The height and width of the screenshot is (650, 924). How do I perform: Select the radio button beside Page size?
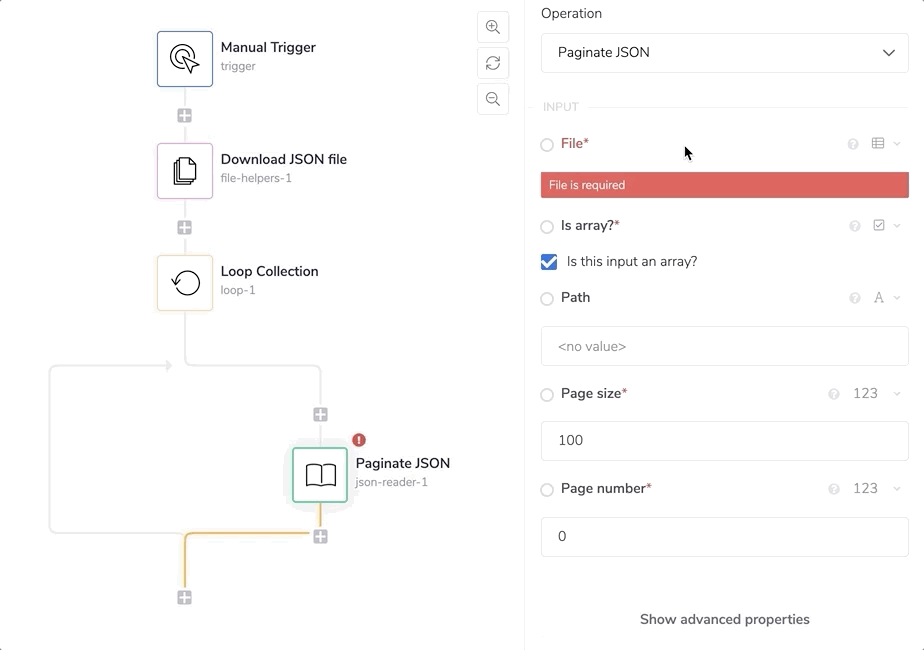pyautogui.click(x=547, y=395)
